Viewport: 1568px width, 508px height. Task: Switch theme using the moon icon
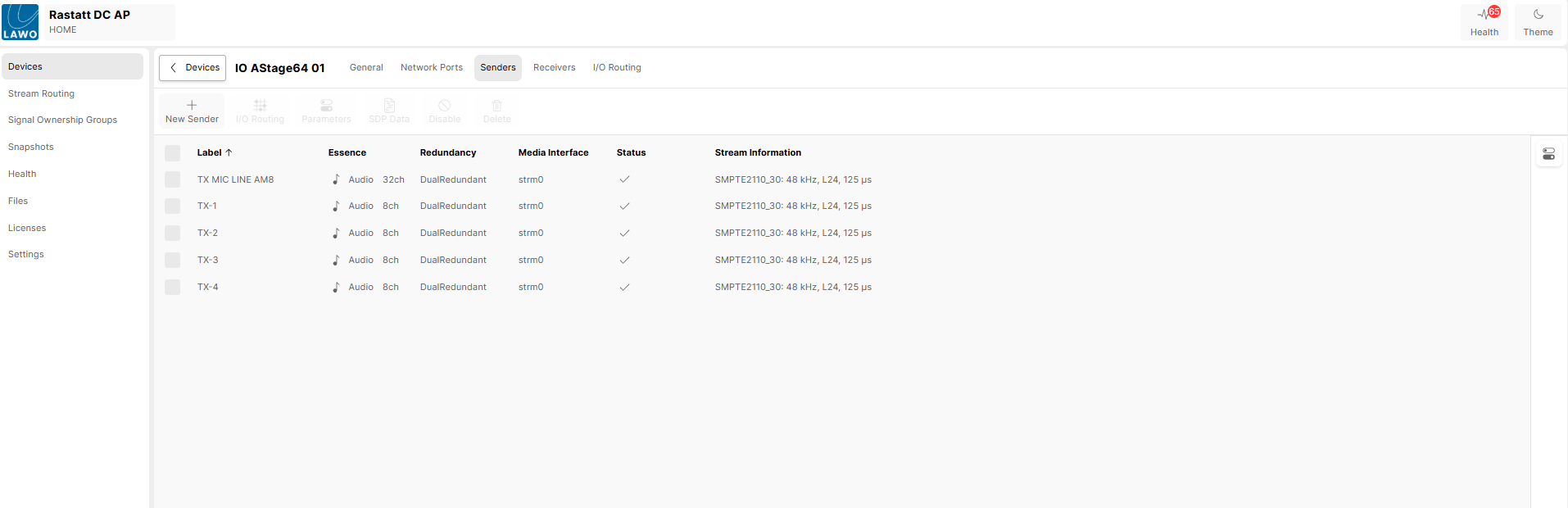tap(1538, 15)
